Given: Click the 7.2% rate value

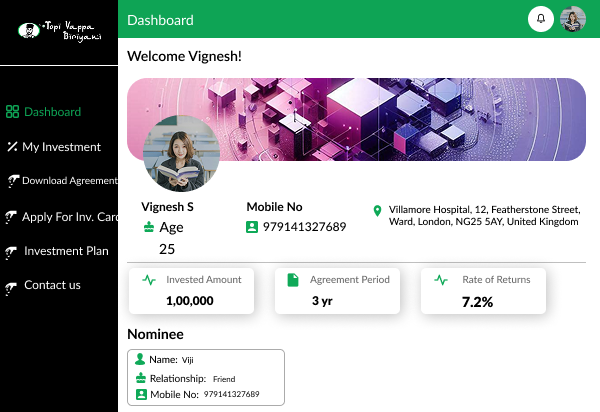Looking at the screenshot, I should click(x=477, y=302).
